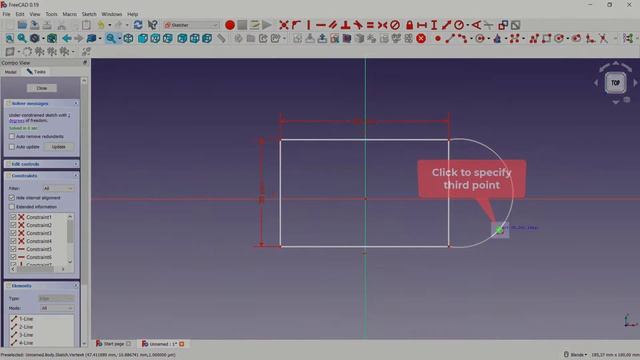
Task: Collapse the Solver messages panel
Action: click(x=76, y=104)
